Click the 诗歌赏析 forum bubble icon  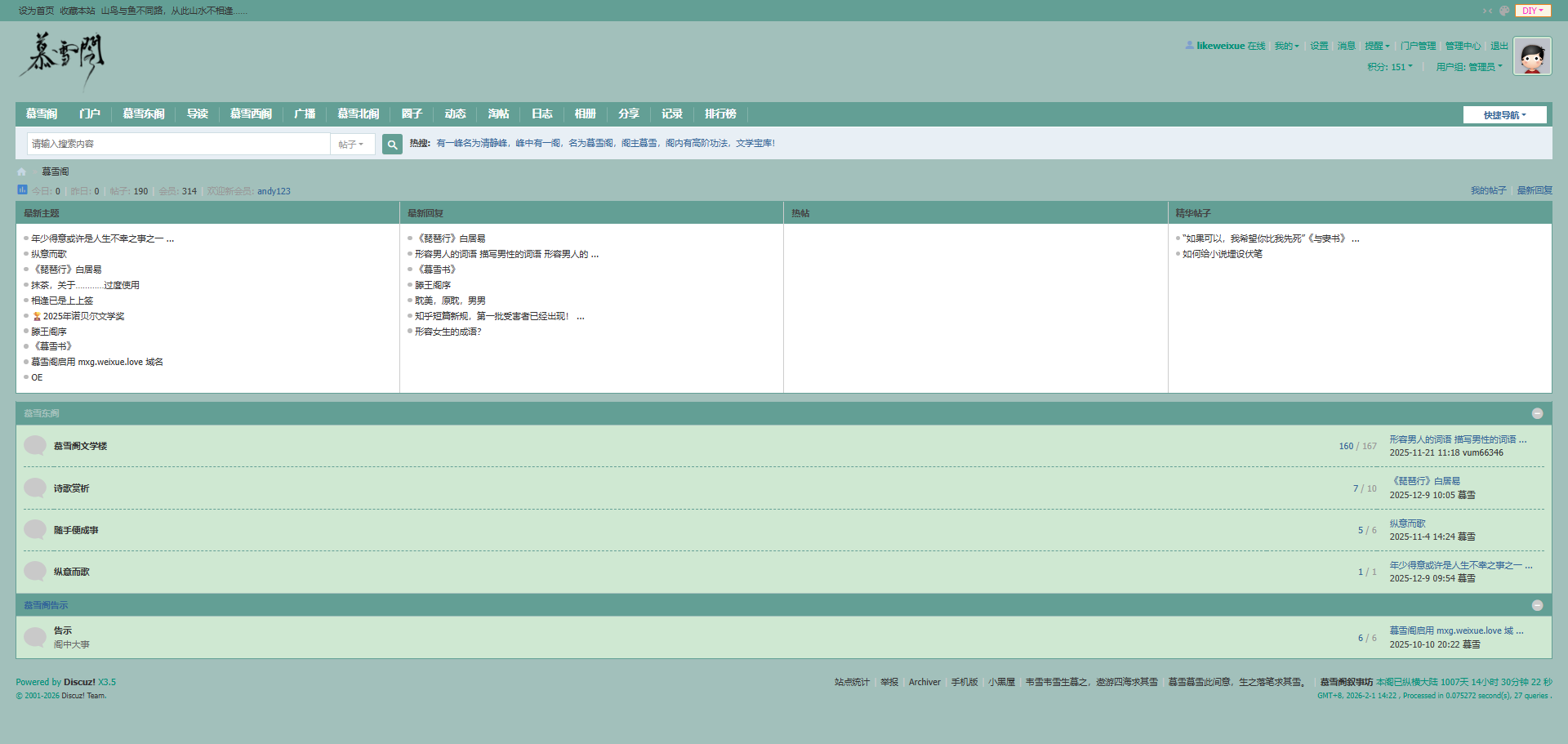coord(35,488)
